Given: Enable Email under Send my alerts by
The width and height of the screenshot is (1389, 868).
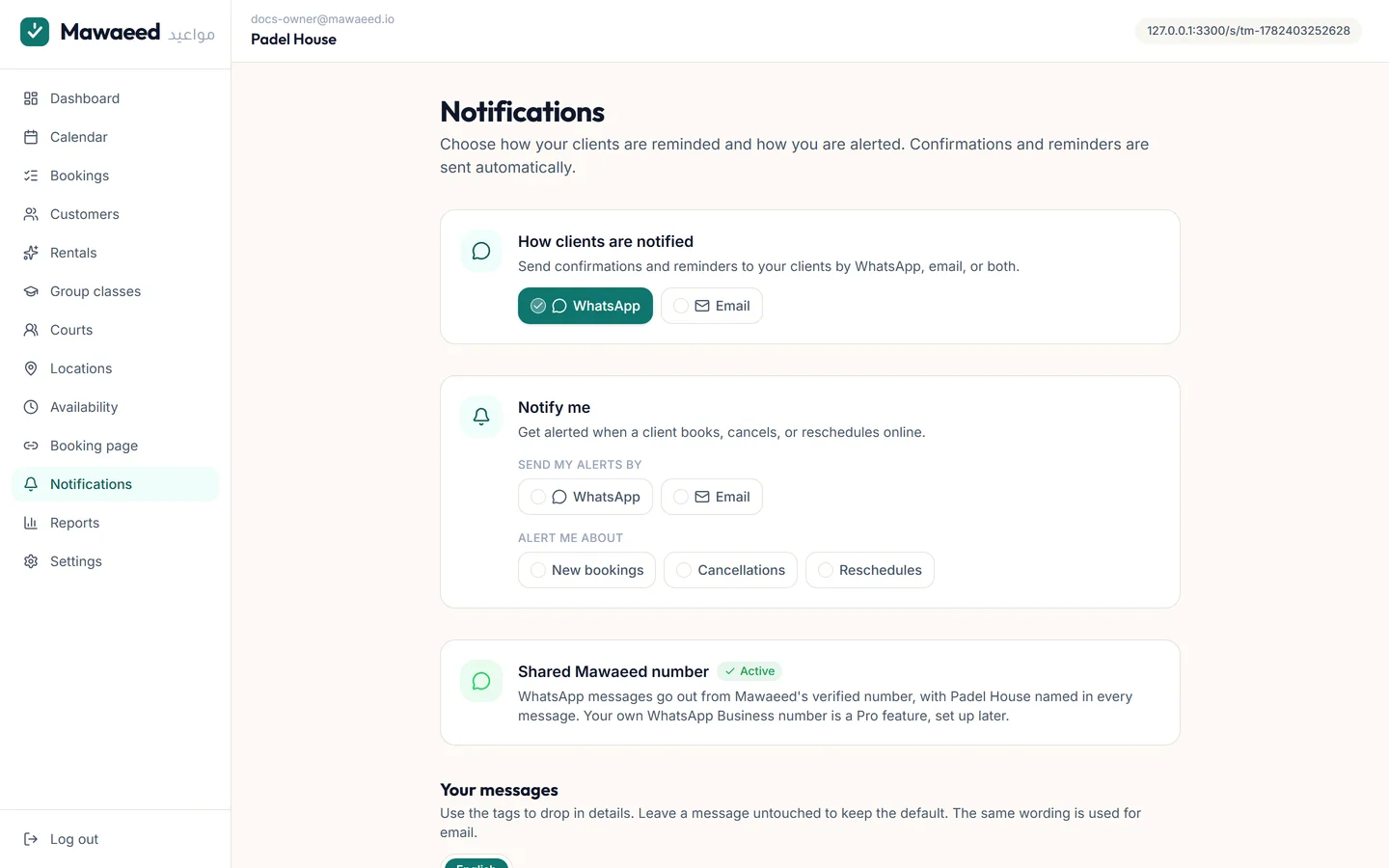Looking at the screenshot, I should point(712,497).
